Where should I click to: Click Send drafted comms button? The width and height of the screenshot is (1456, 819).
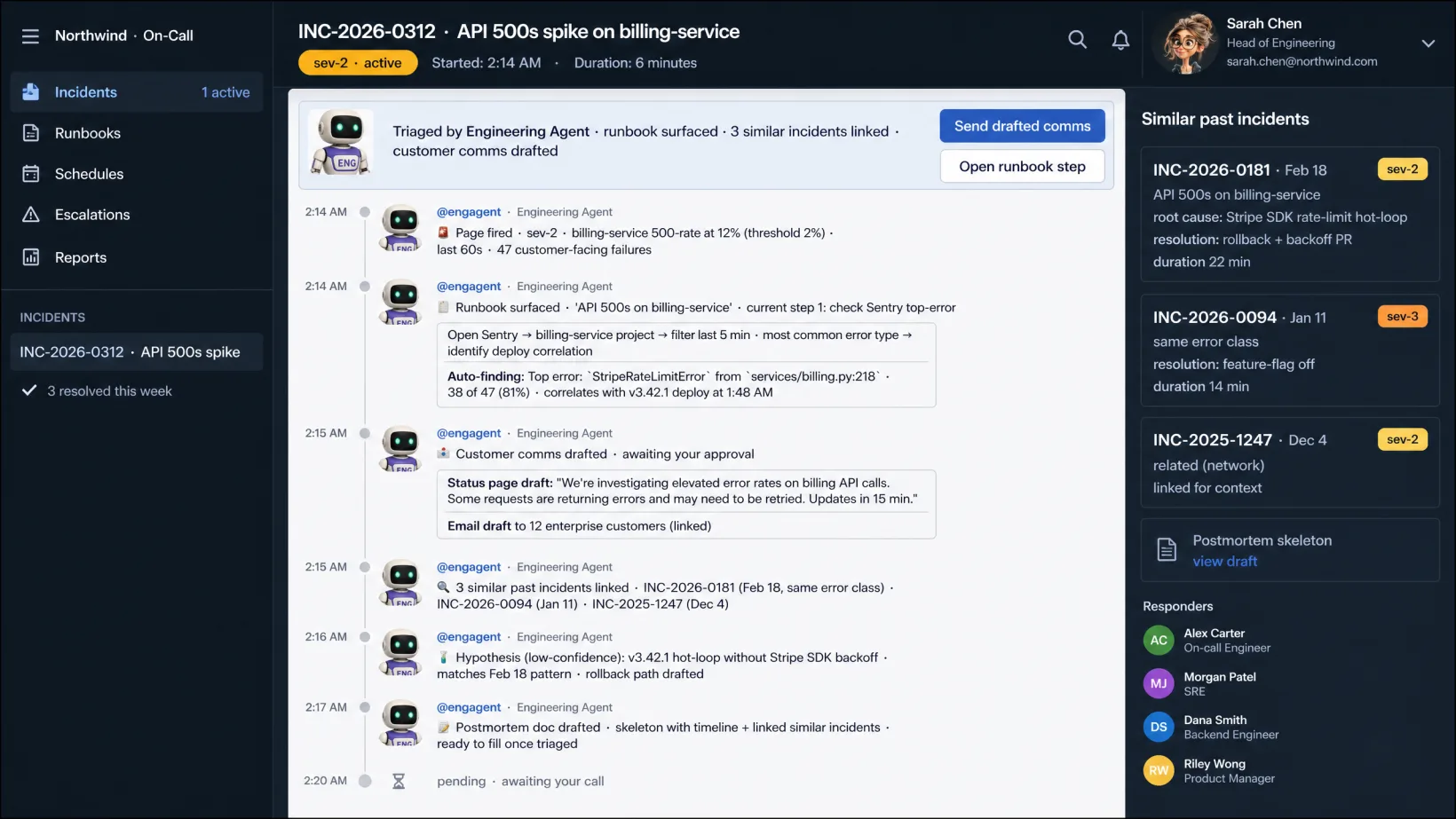(x=1022, y=126)
